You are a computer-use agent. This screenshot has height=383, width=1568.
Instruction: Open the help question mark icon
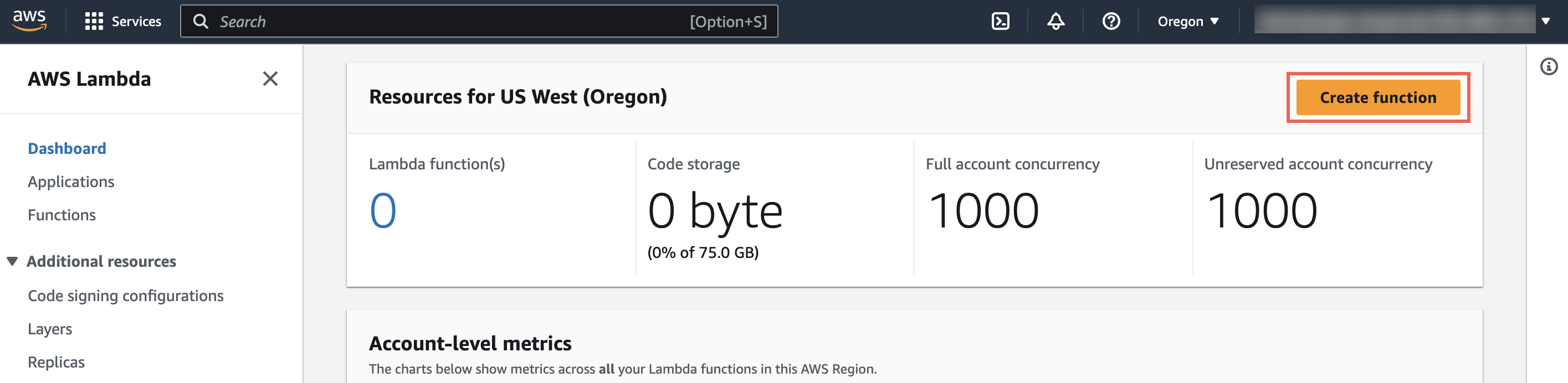point(1111,22)
